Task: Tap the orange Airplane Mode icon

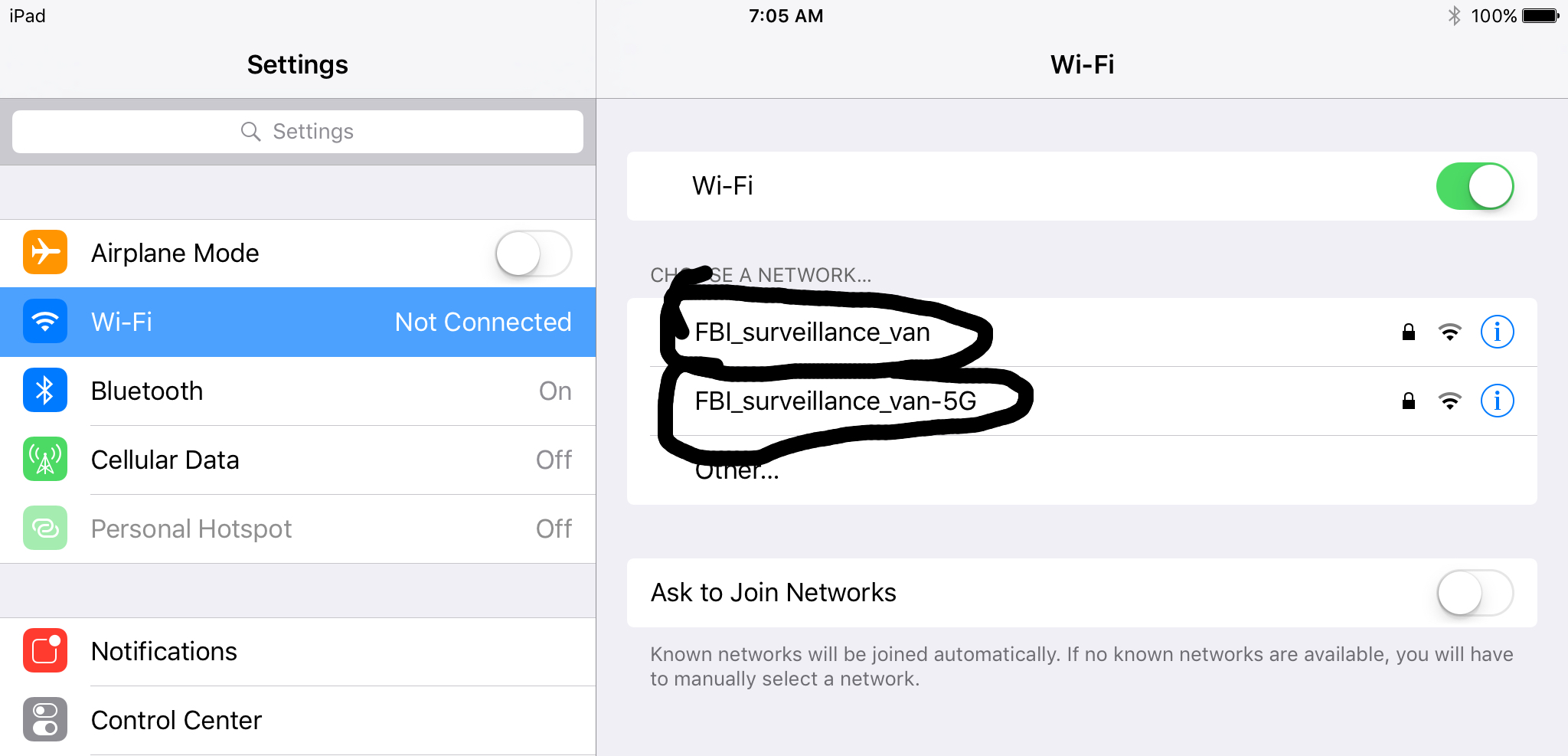Action: tap(45, 252)
